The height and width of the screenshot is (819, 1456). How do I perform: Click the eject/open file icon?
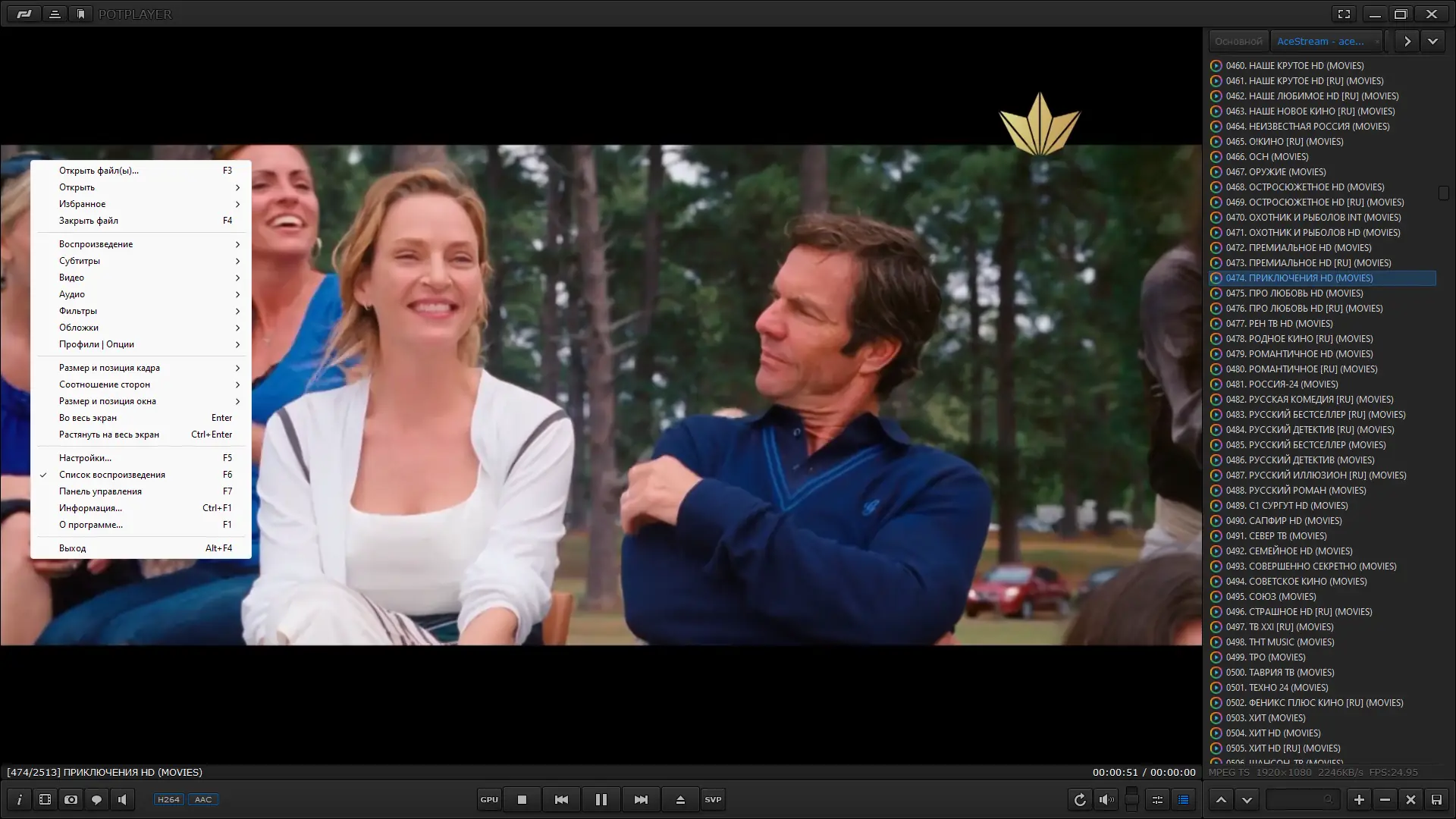coord(680,799)
